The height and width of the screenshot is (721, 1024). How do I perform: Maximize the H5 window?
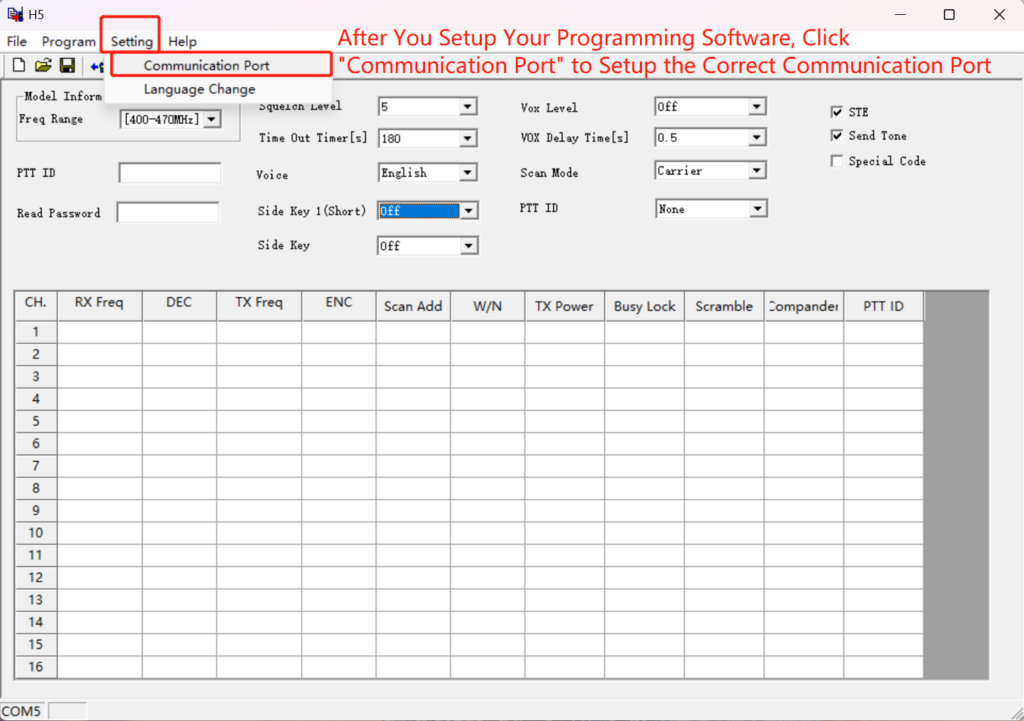[949, 14]
